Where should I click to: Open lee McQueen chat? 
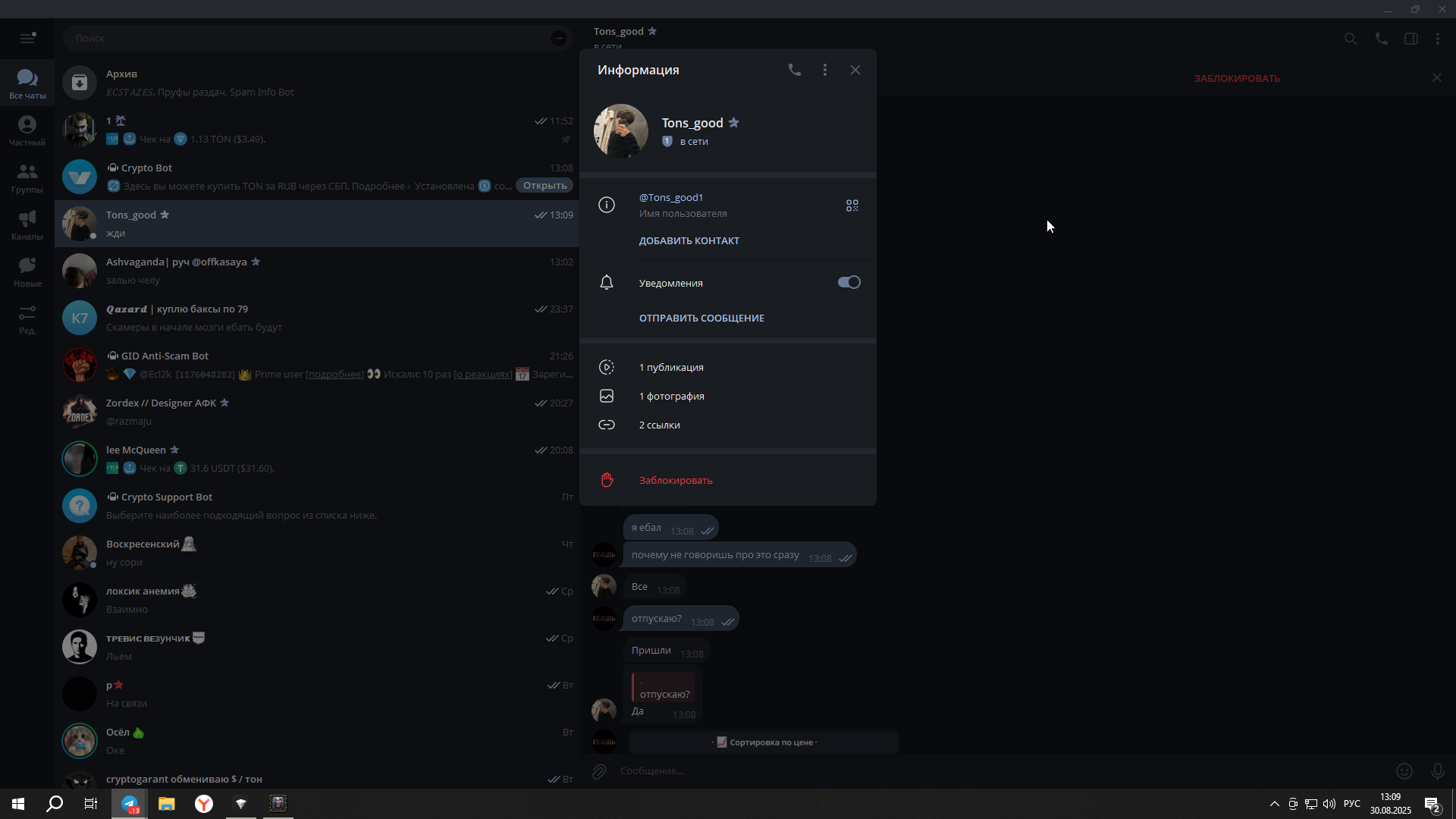click(317, 459)
